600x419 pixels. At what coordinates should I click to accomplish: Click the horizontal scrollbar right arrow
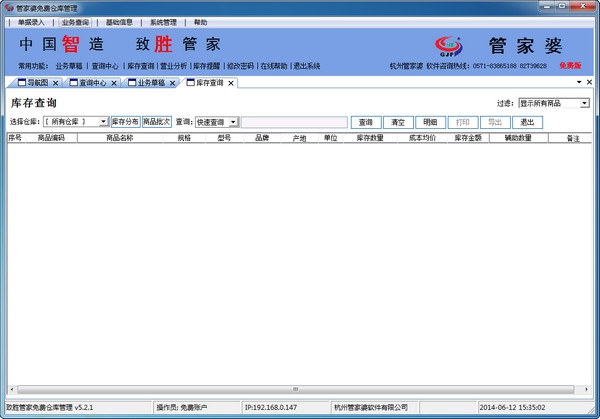[x=587, y=390]
